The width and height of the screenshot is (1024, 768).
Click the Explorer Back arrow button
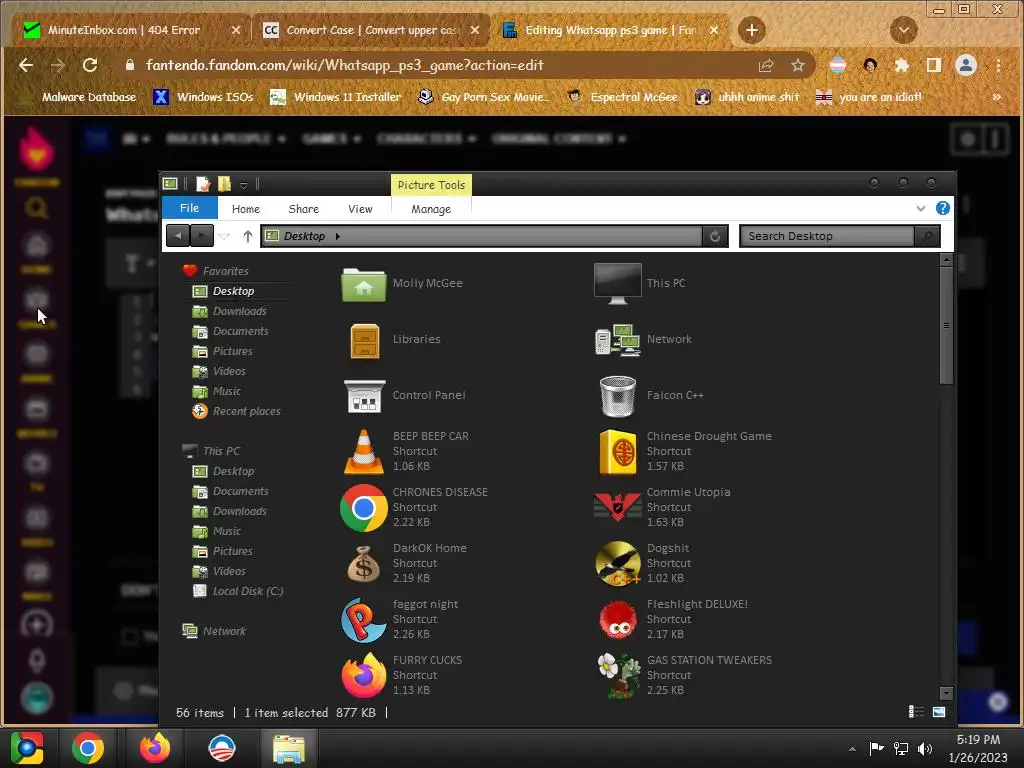click(178, 236)
